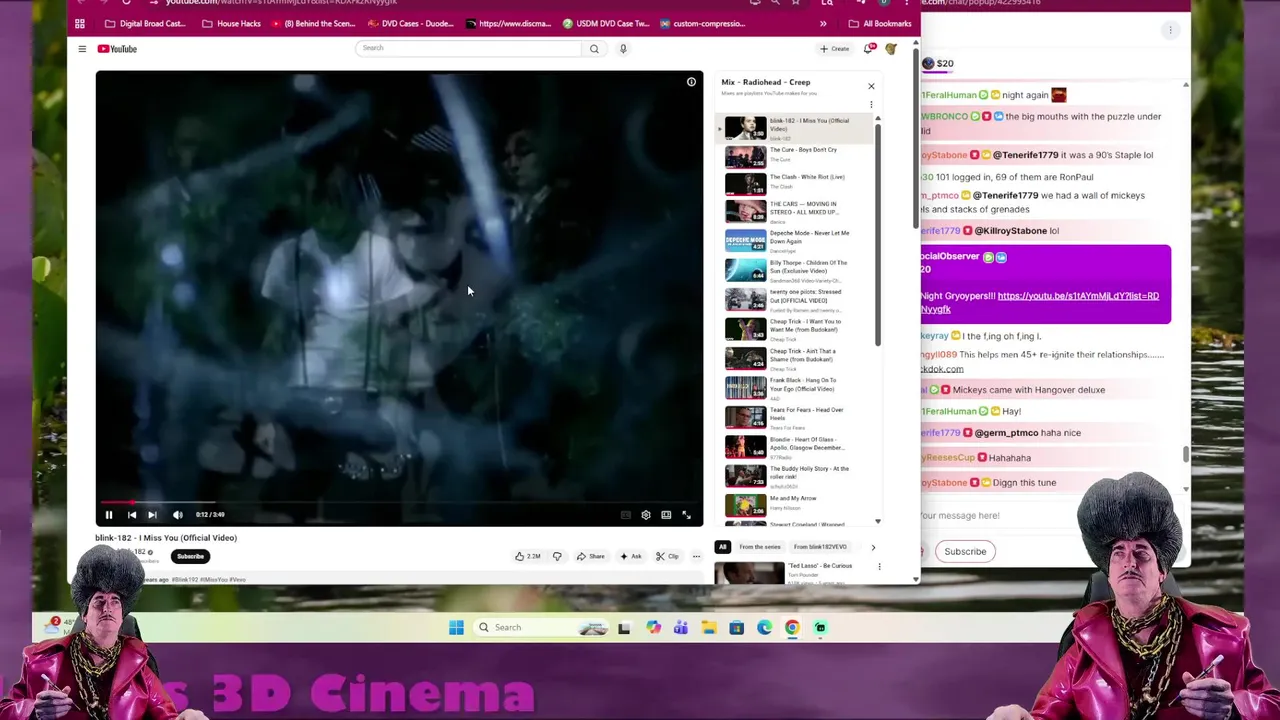Go to YouTube home via logo

117,48
